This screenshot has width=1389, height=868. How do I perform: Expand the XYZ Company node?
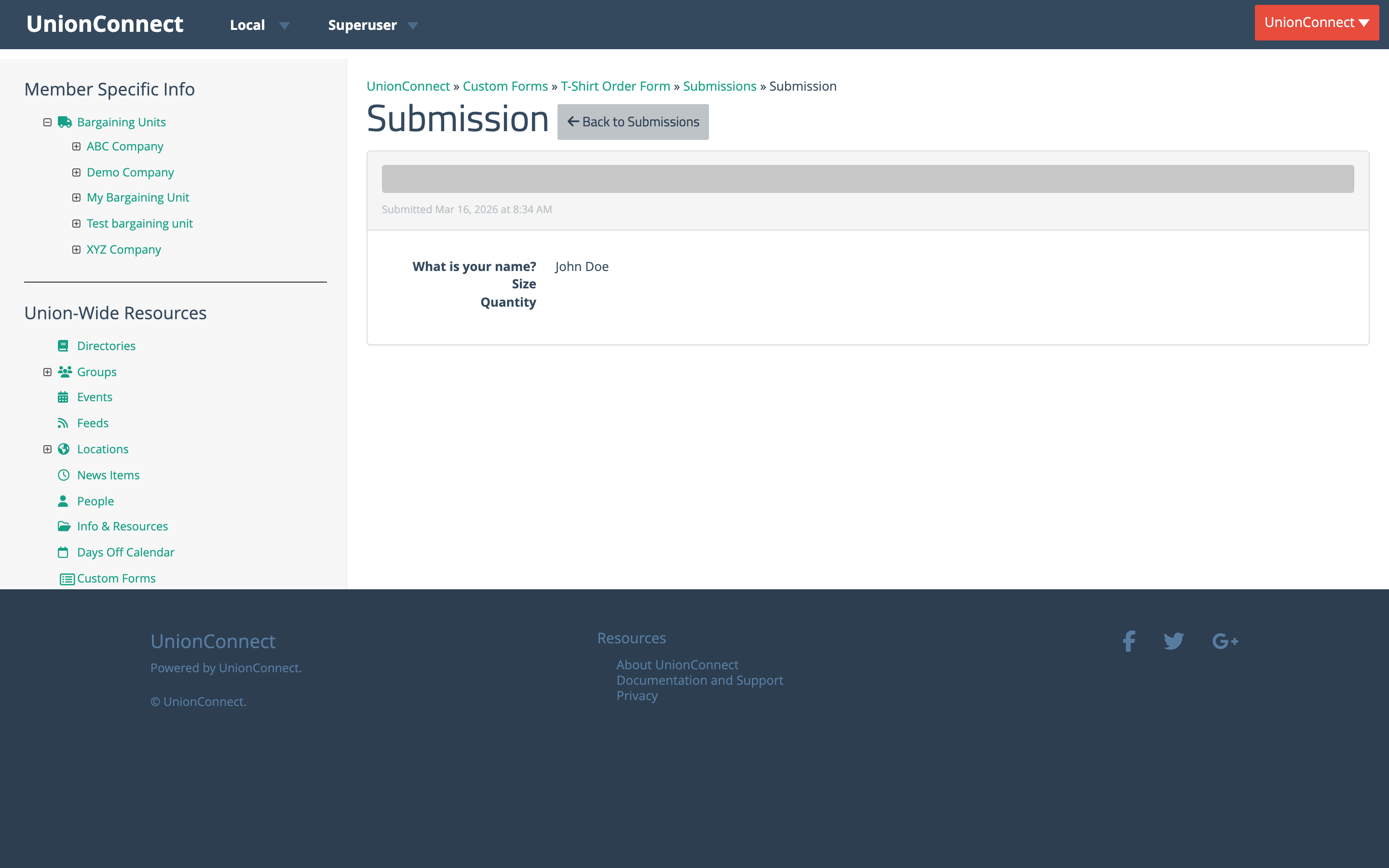coord(76,250)
